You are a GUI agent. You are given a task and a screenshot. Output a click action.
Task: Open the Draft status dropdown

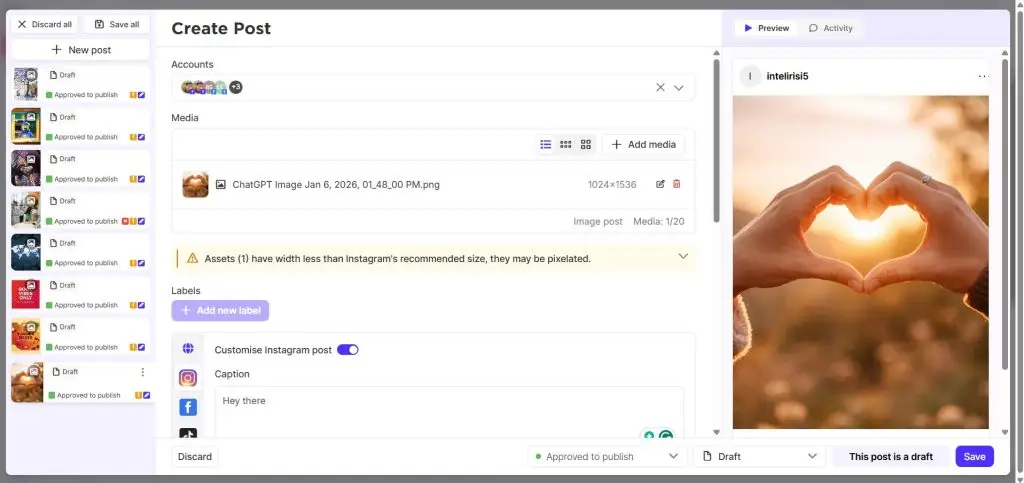pos(760,456)
